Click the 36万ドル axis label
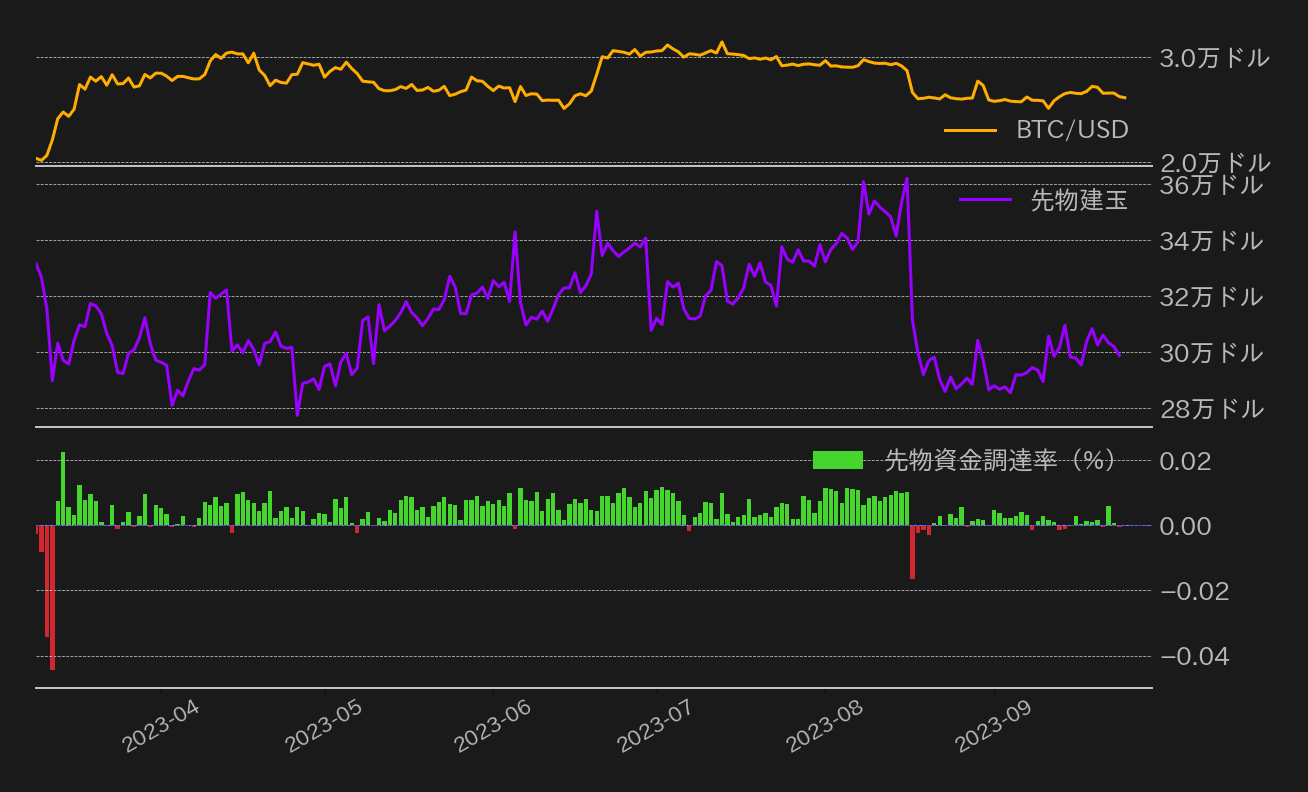The height and width of the screenshot is (792, 1308). (1210, 185)
